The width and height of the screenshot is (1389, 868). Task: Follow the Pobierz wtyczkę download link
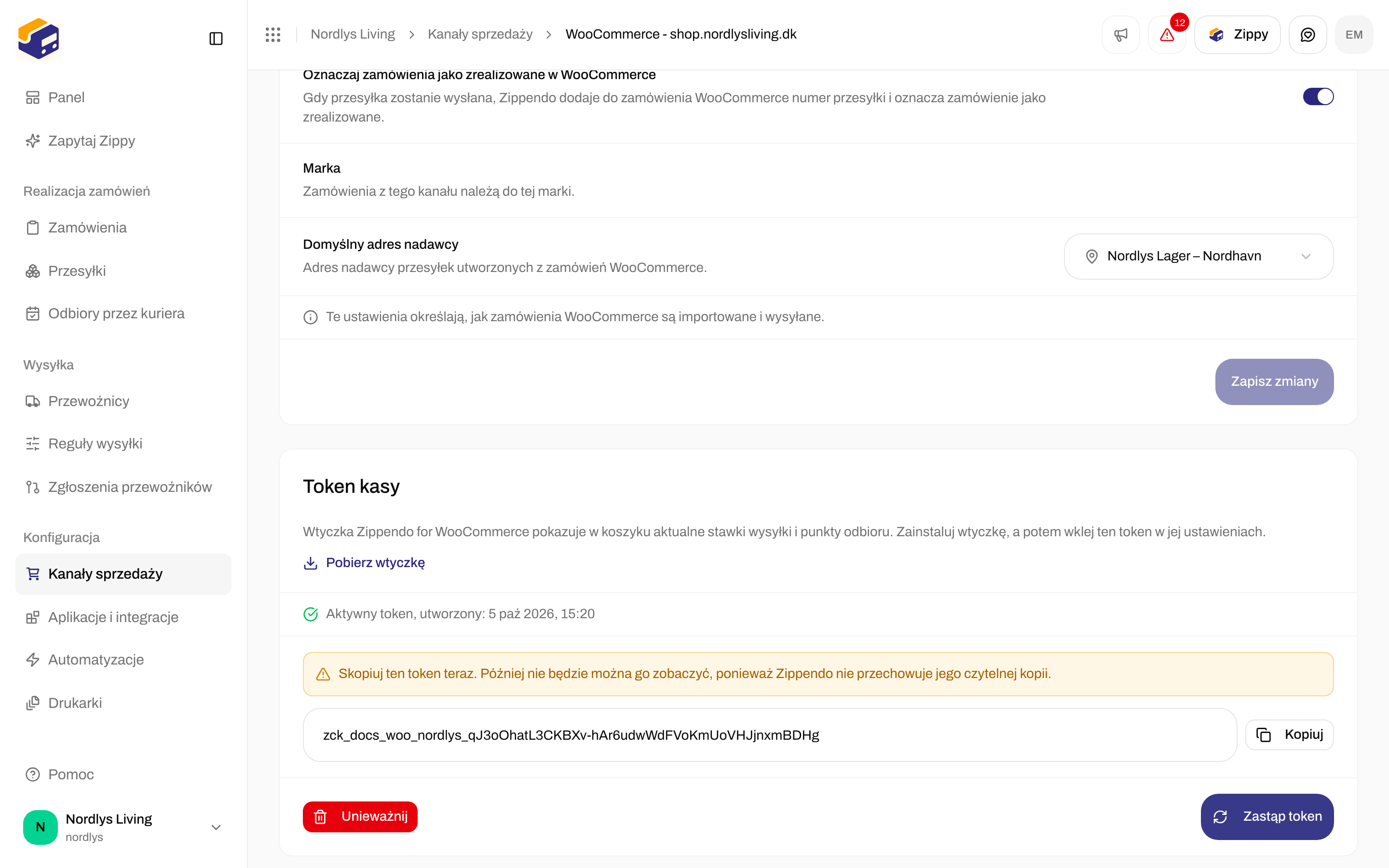click(x=364, y=563)
